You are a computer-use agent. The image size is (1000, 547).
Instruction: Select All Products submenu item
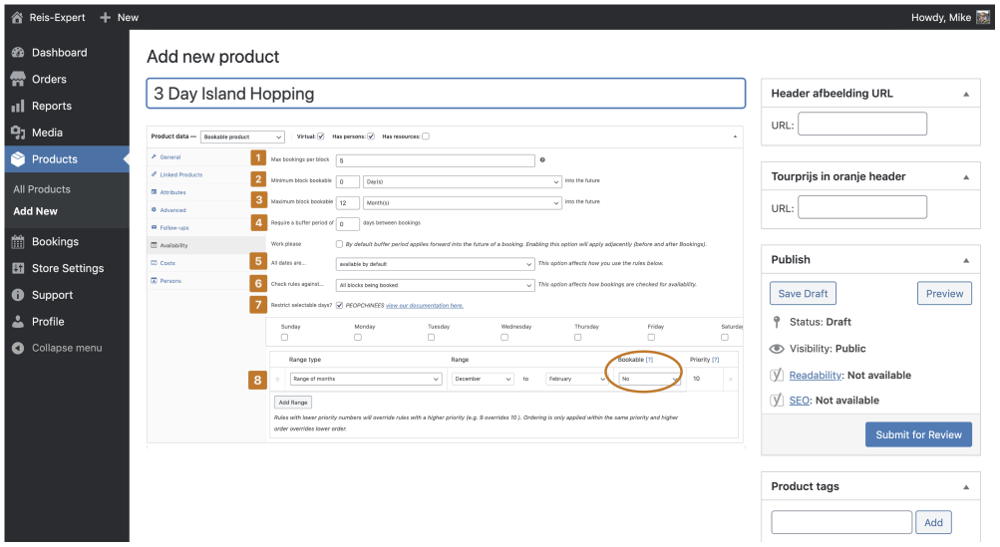[x=42, y=189]
